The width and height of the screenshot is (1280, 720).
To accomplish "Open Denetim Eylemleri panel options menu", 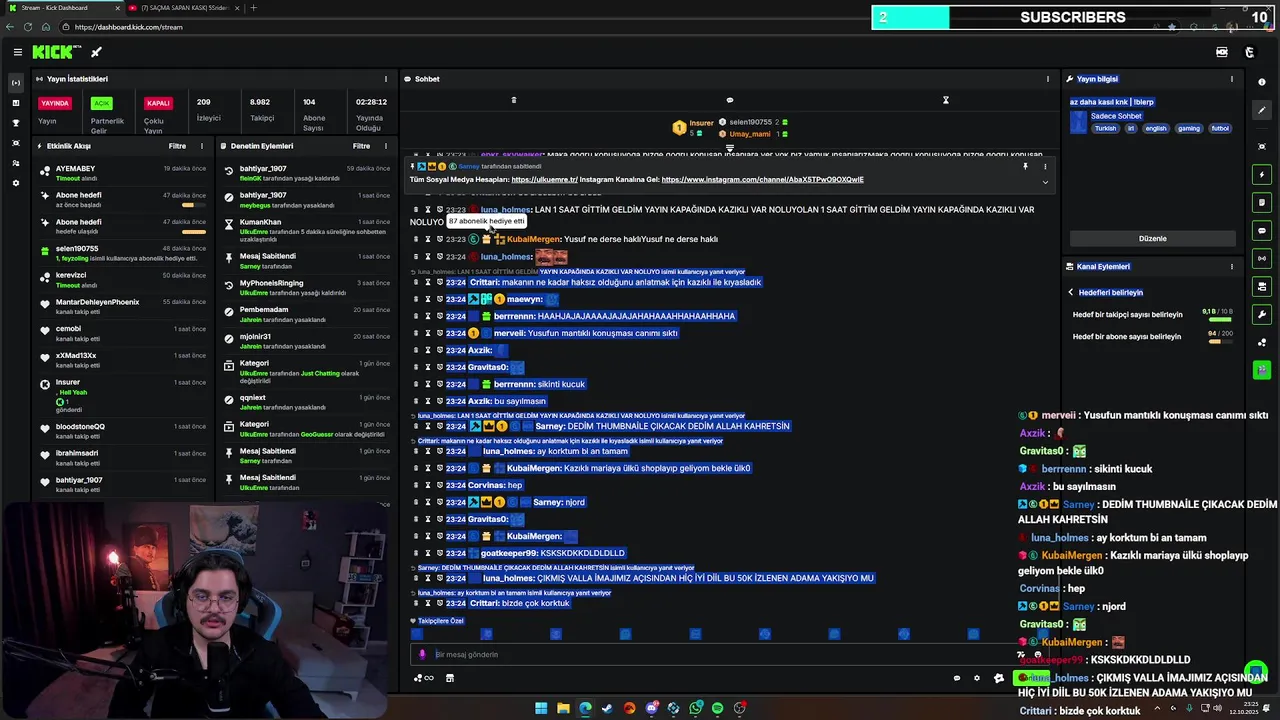I will pos(386,146).
